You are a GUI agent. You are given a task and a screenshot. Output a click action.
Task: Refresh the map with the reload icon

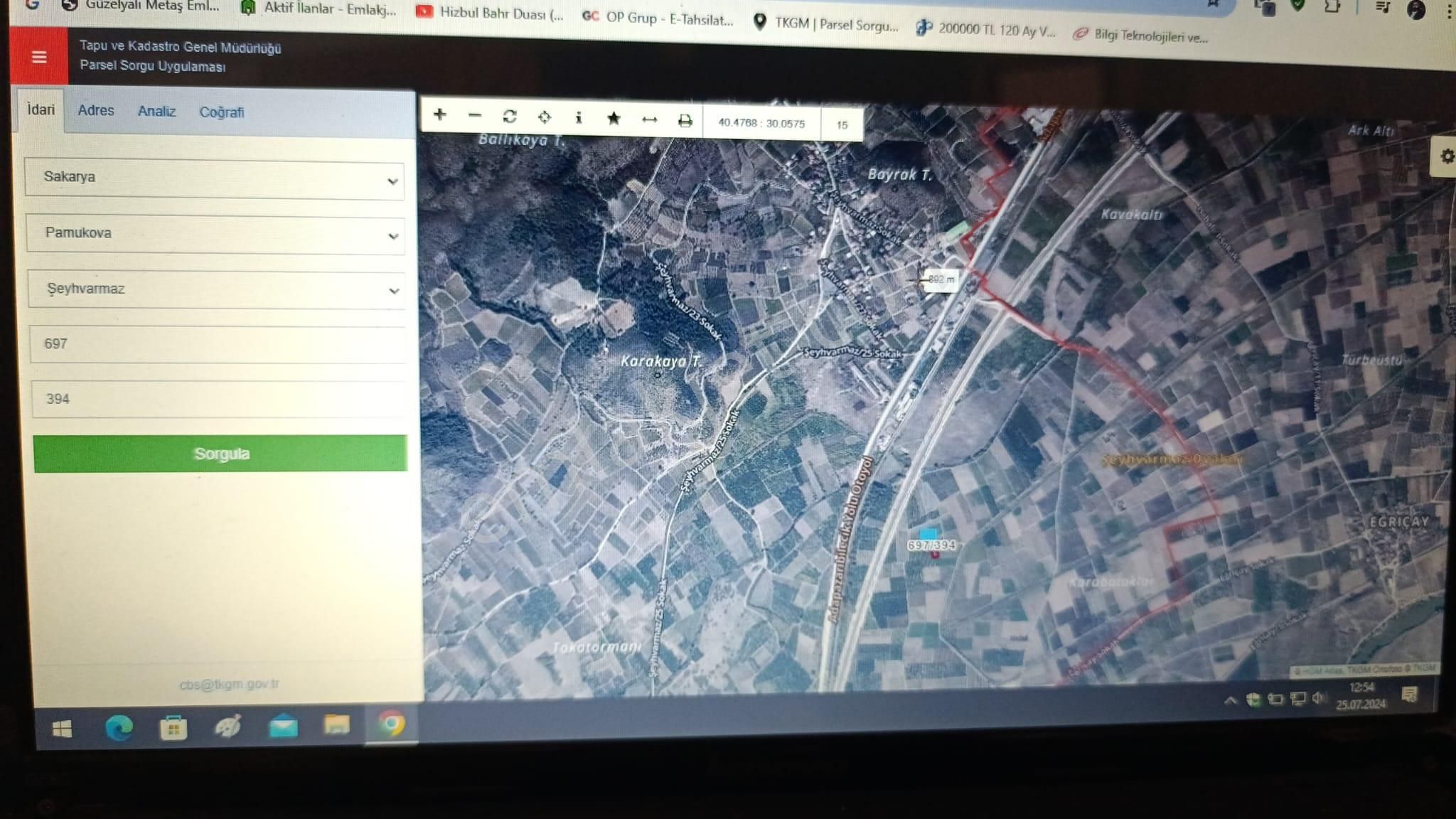(x=510, y=119)
